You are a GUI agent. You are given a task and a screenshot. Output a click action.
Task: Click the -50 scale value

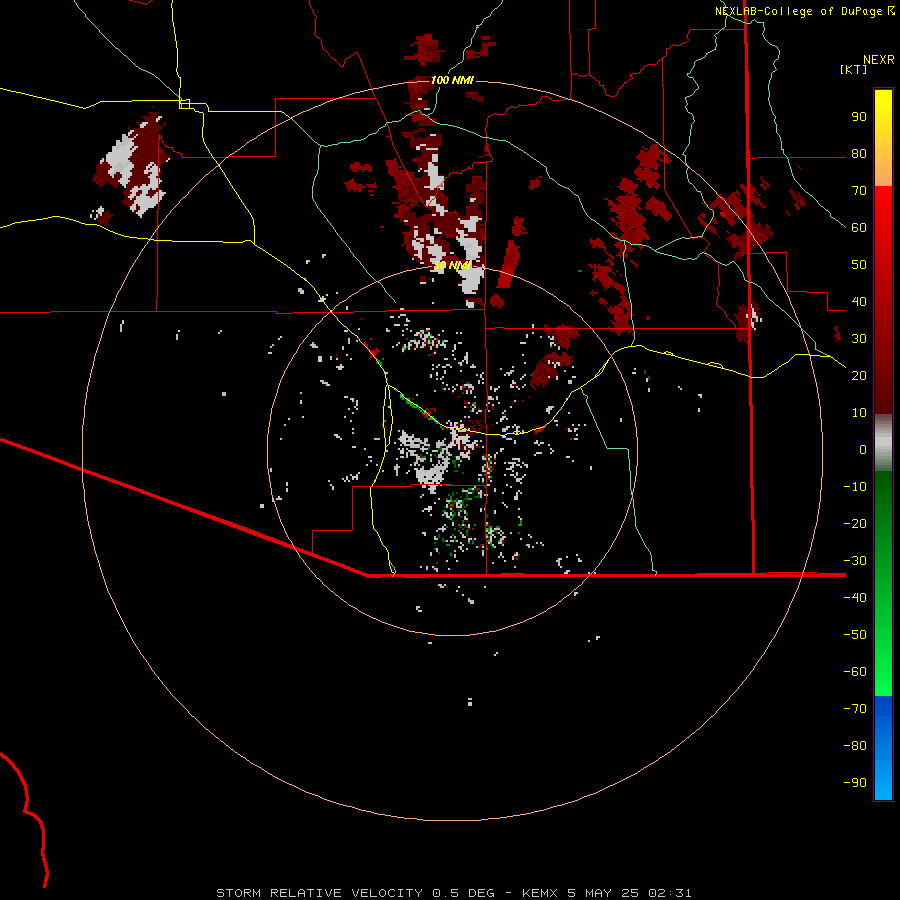[x=855, y=635]
